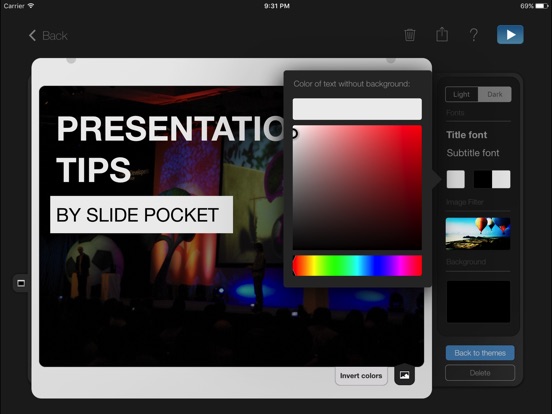Image resolution: width=552 pixels, height=414 pixels.
Task: Open help question mark icon
Action: pos(474,35)
